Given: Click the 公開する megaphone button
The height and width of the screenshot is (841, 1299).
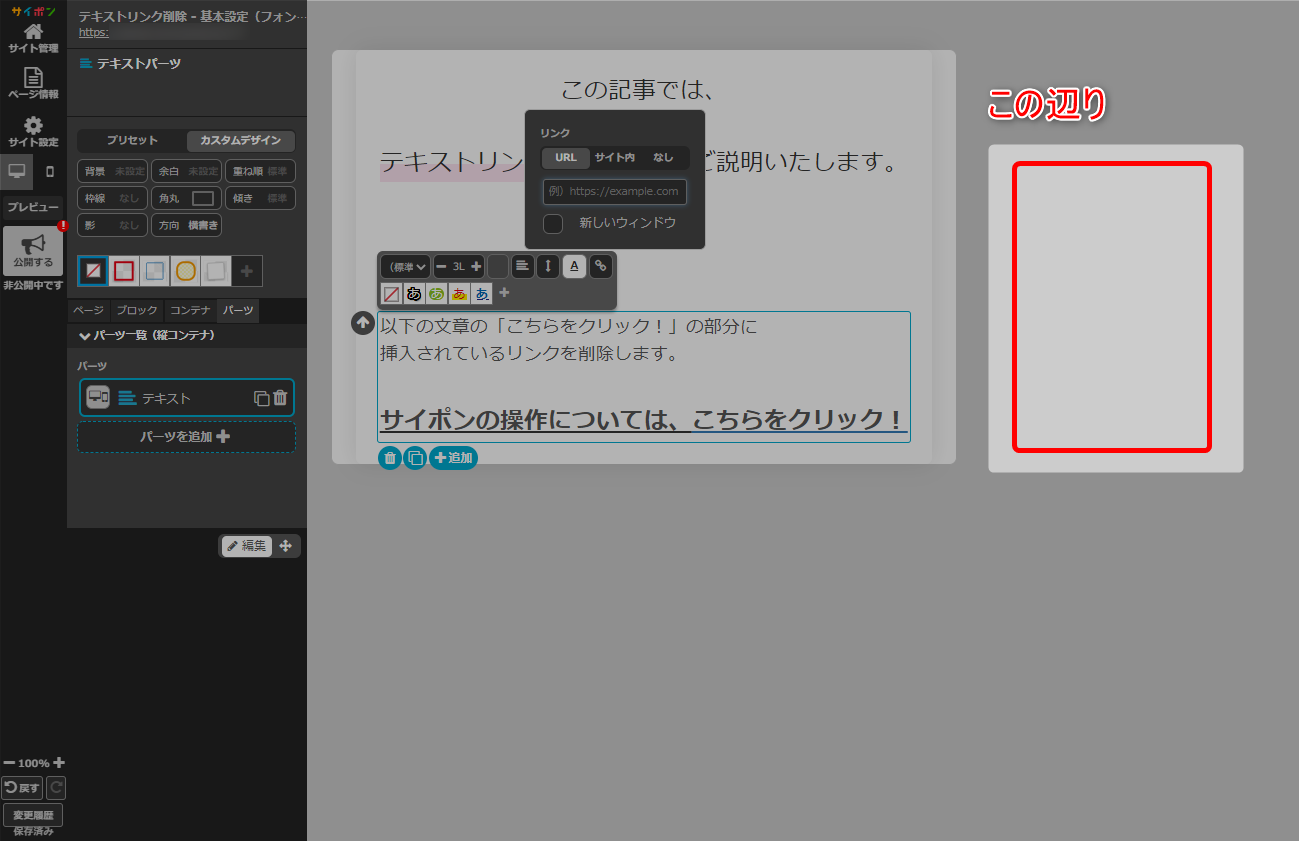Looking at the screenshot, I should tap(33, 251).
